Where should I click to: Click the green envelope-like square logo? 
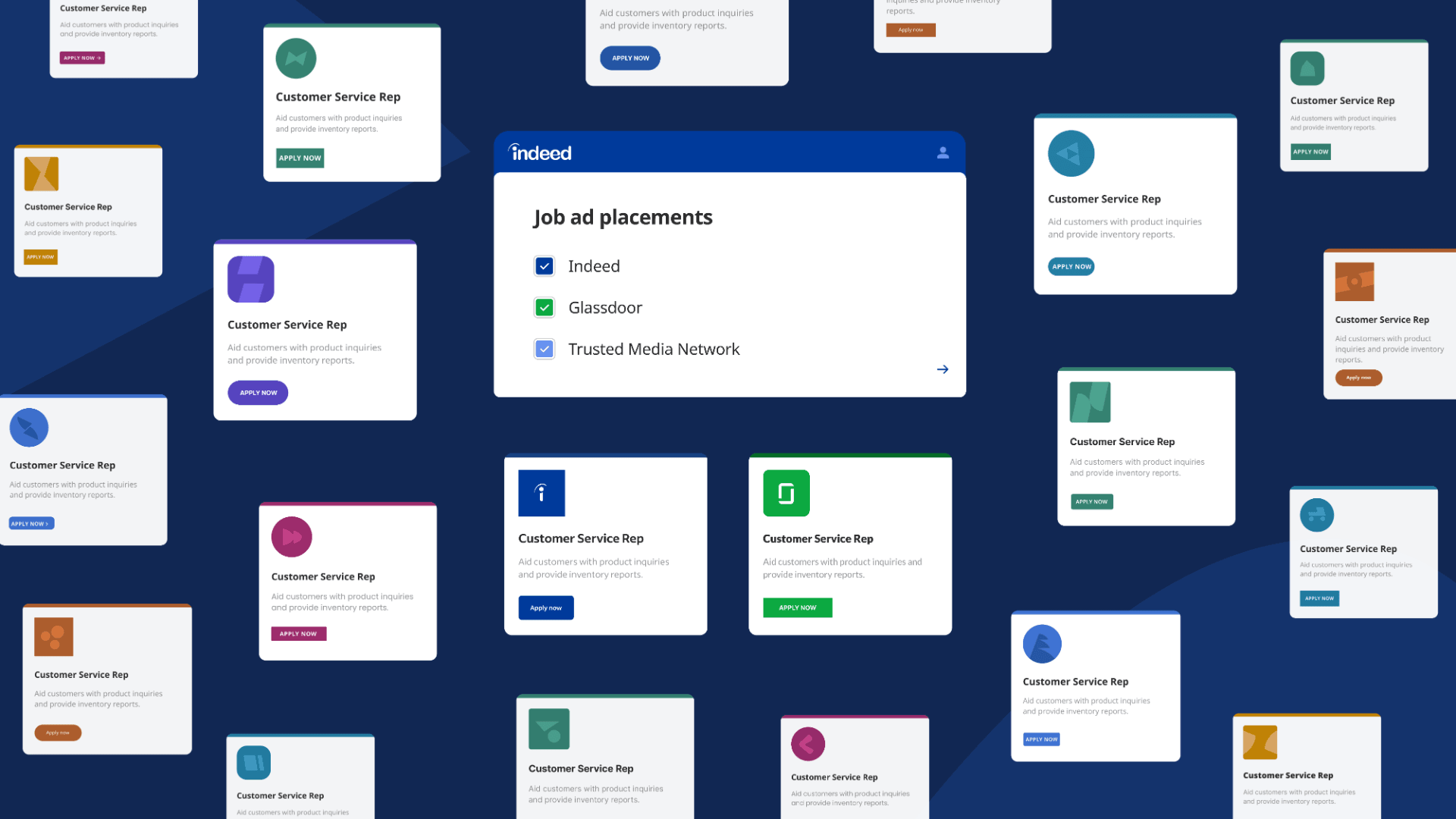point(549,729)
